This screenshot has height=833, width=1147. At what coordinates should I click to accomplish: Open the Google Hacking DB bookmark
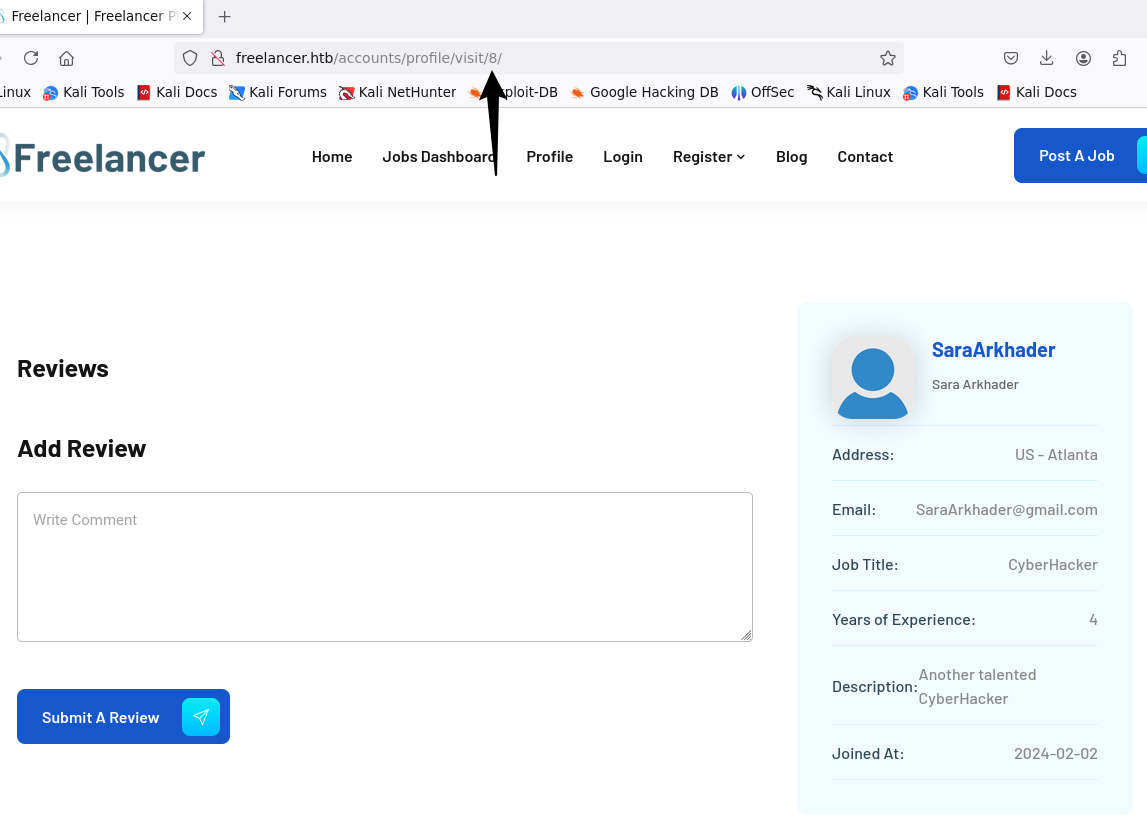644,92
